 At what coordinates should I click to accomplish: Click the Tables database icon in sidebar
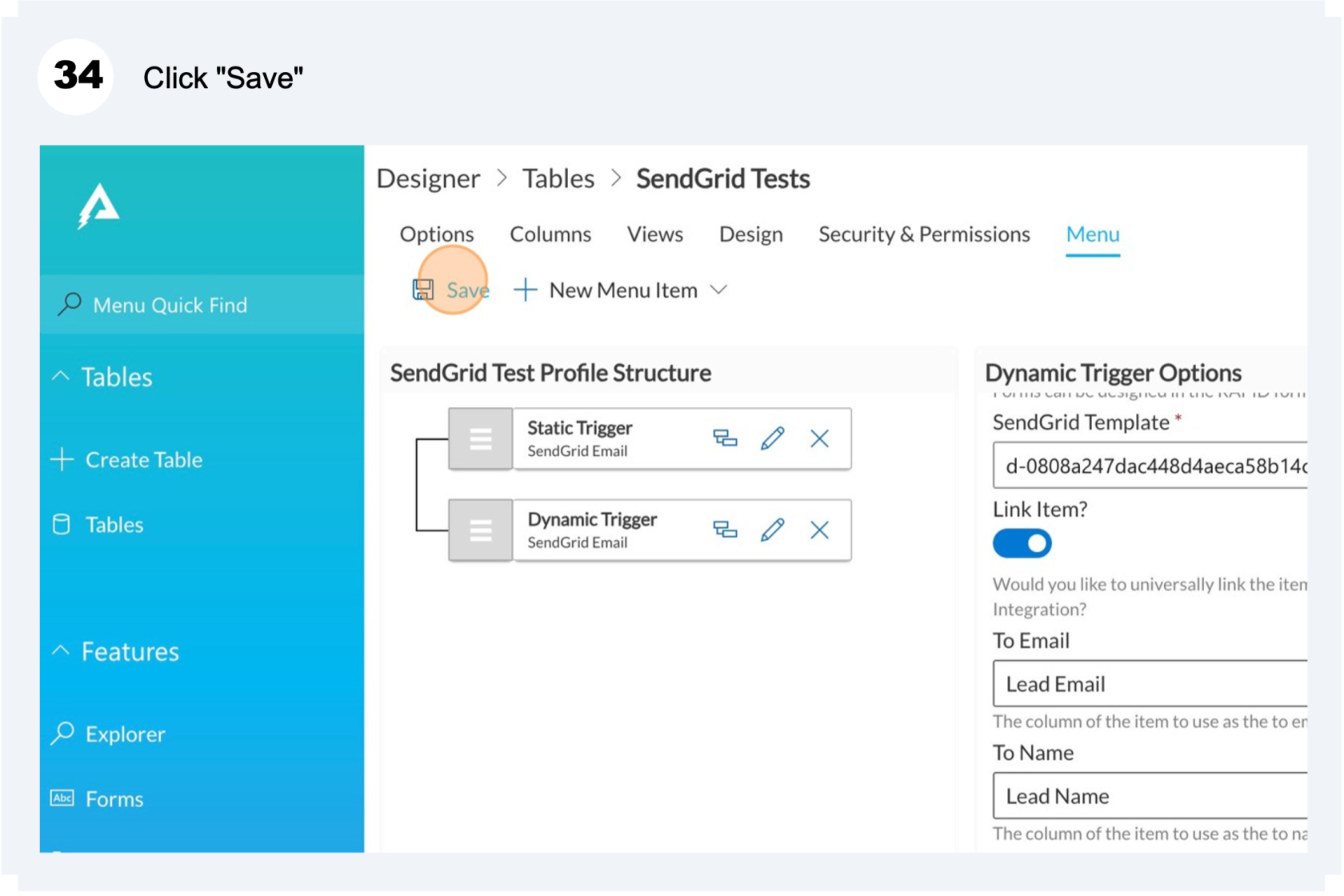point(62,524)
